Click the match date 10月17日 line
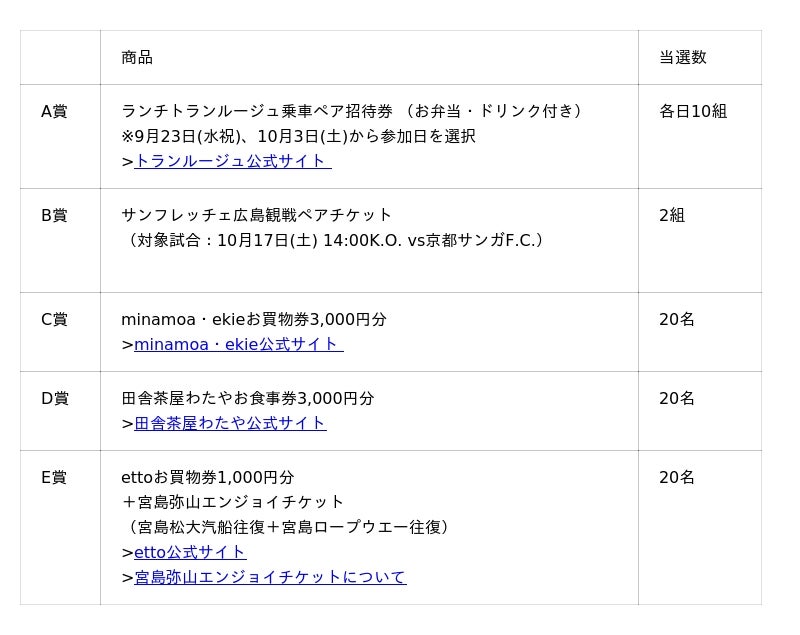This screenshot has width=800, height=635. pyautogui.click(x=334, y=240)
